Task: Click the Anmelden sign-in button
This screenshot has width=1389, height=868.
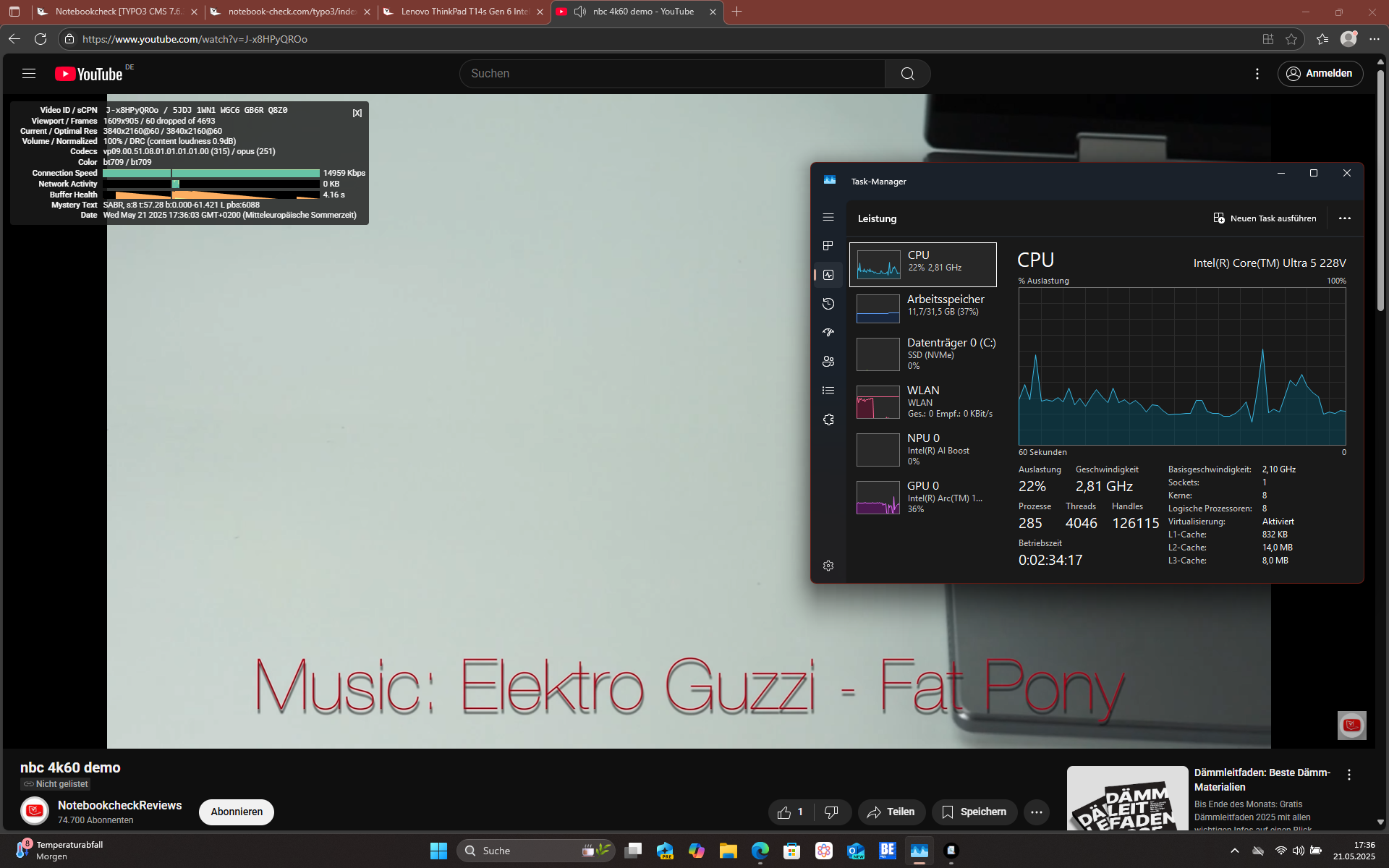Action: pyautogui.click(x=1320, y=74)
